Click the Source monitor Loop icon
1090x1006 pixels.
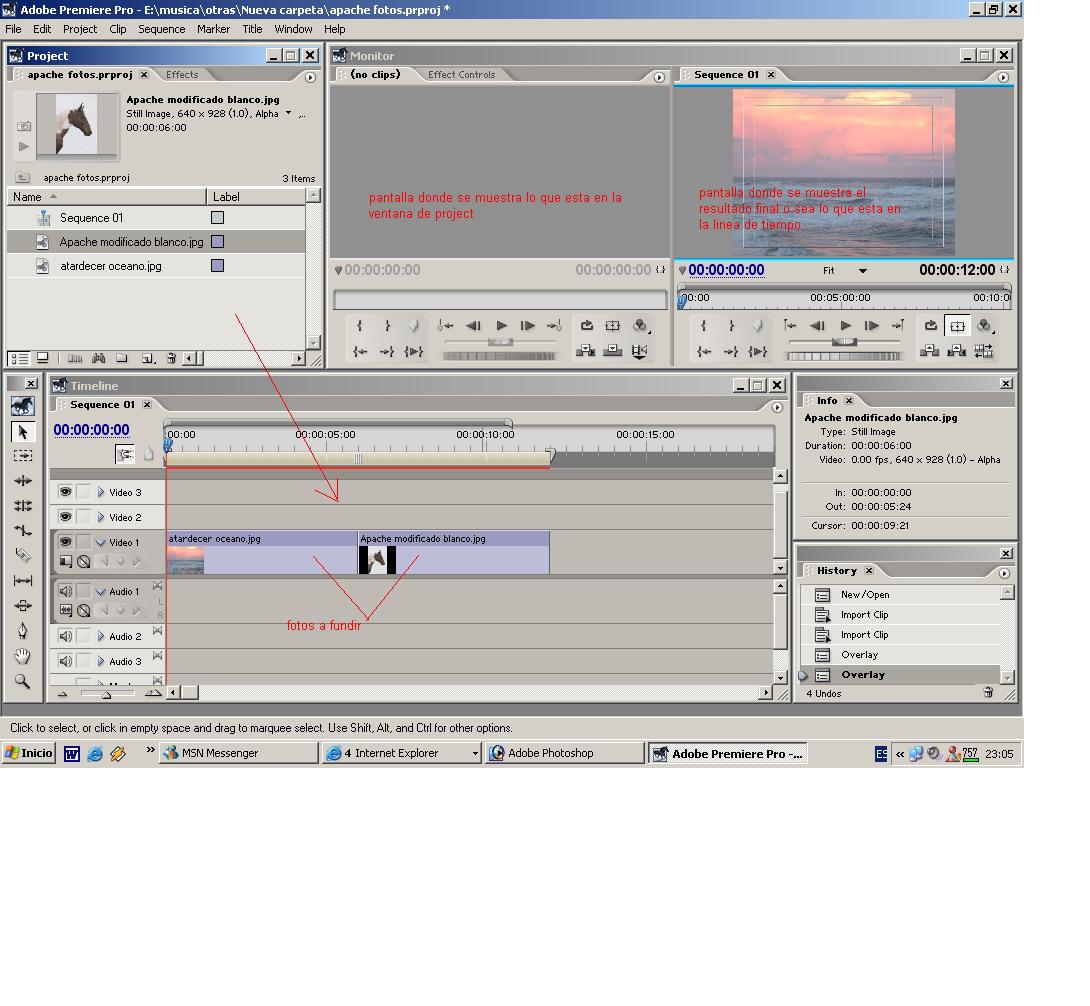(x=586, y=325)
